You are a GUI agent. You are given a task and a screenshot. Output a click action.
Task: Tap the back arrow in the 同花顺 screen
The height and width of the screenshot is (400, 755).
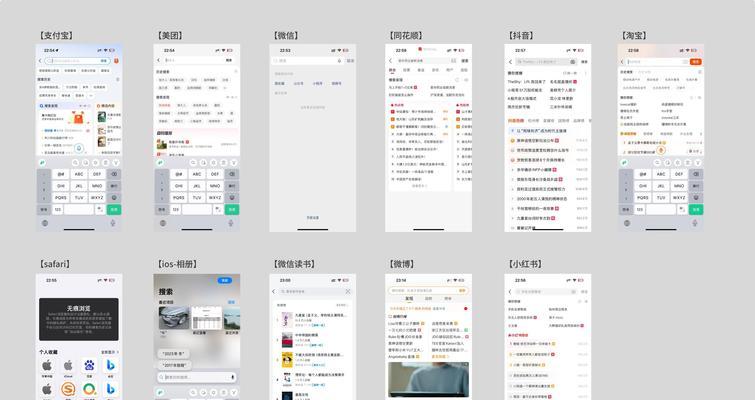391,61
